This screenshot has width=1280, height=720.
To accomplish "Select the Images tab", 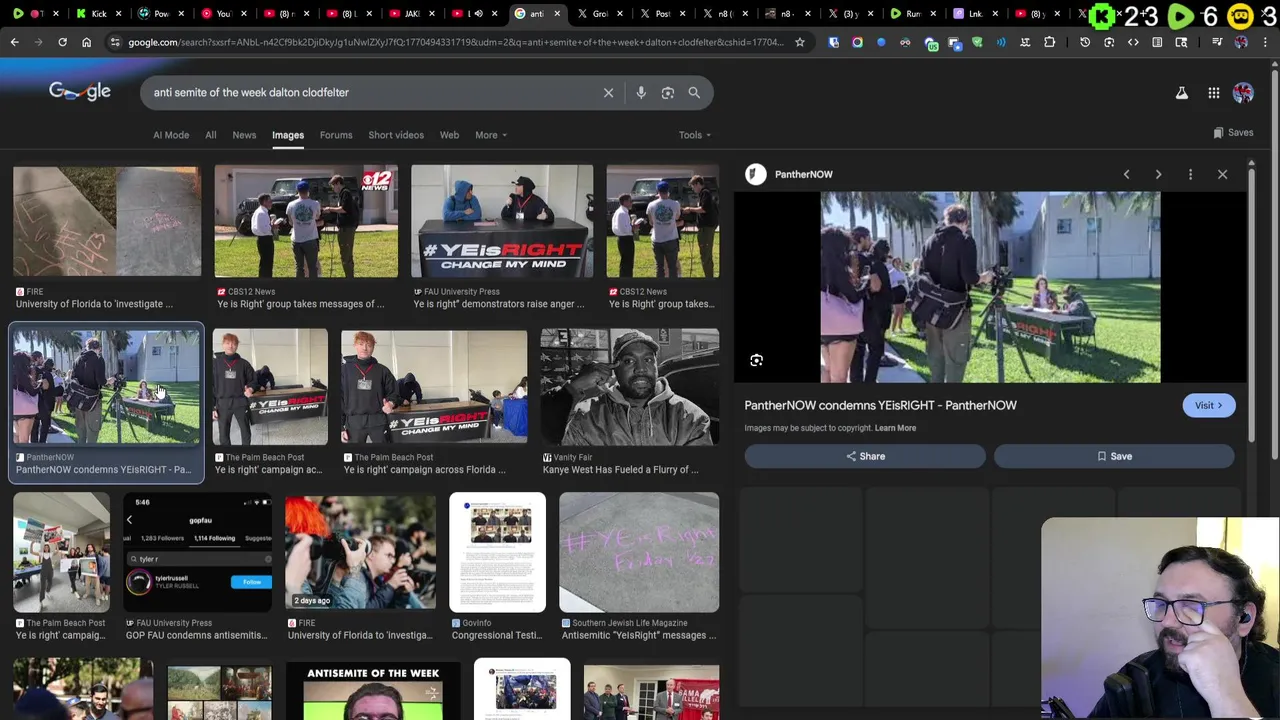I will (x=288, y=135).
